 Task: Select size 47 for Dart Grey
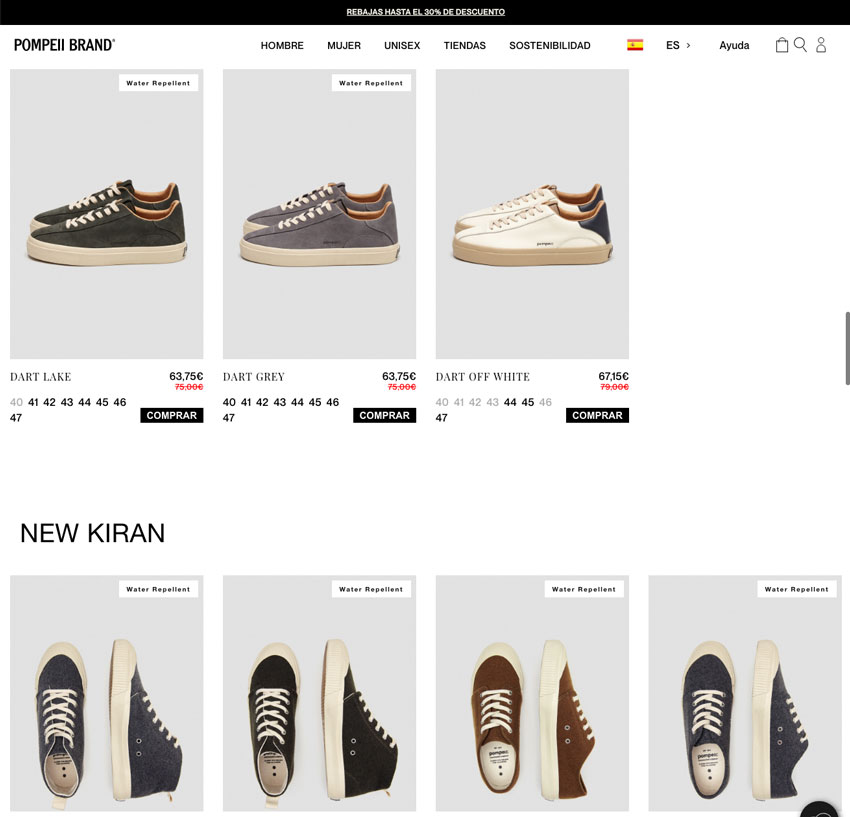[x=229, y=418]
